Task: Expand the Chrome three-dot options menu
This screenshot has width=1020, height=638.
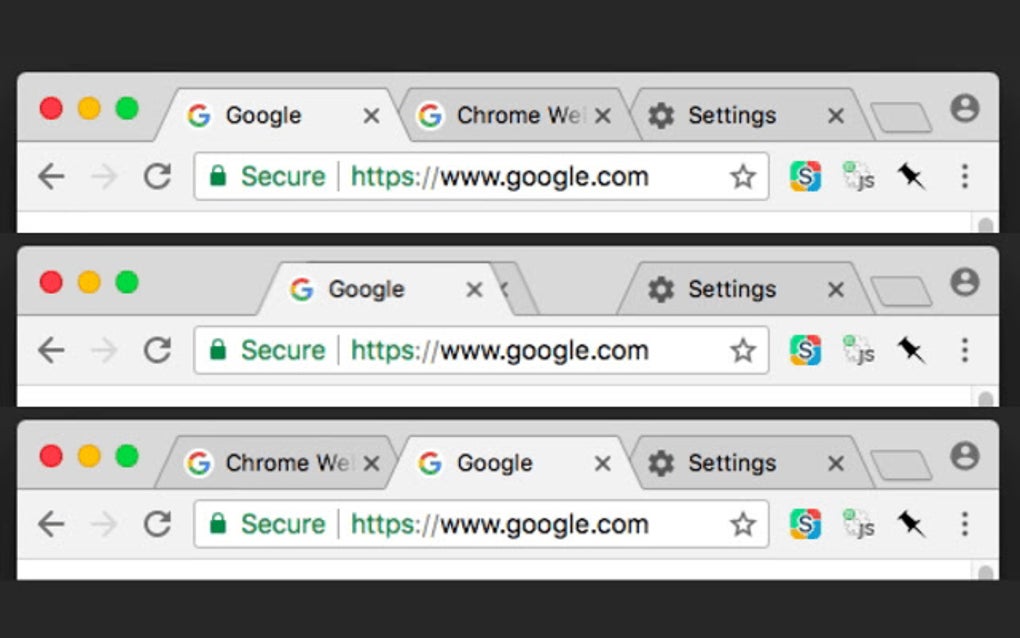Action: 964,176
